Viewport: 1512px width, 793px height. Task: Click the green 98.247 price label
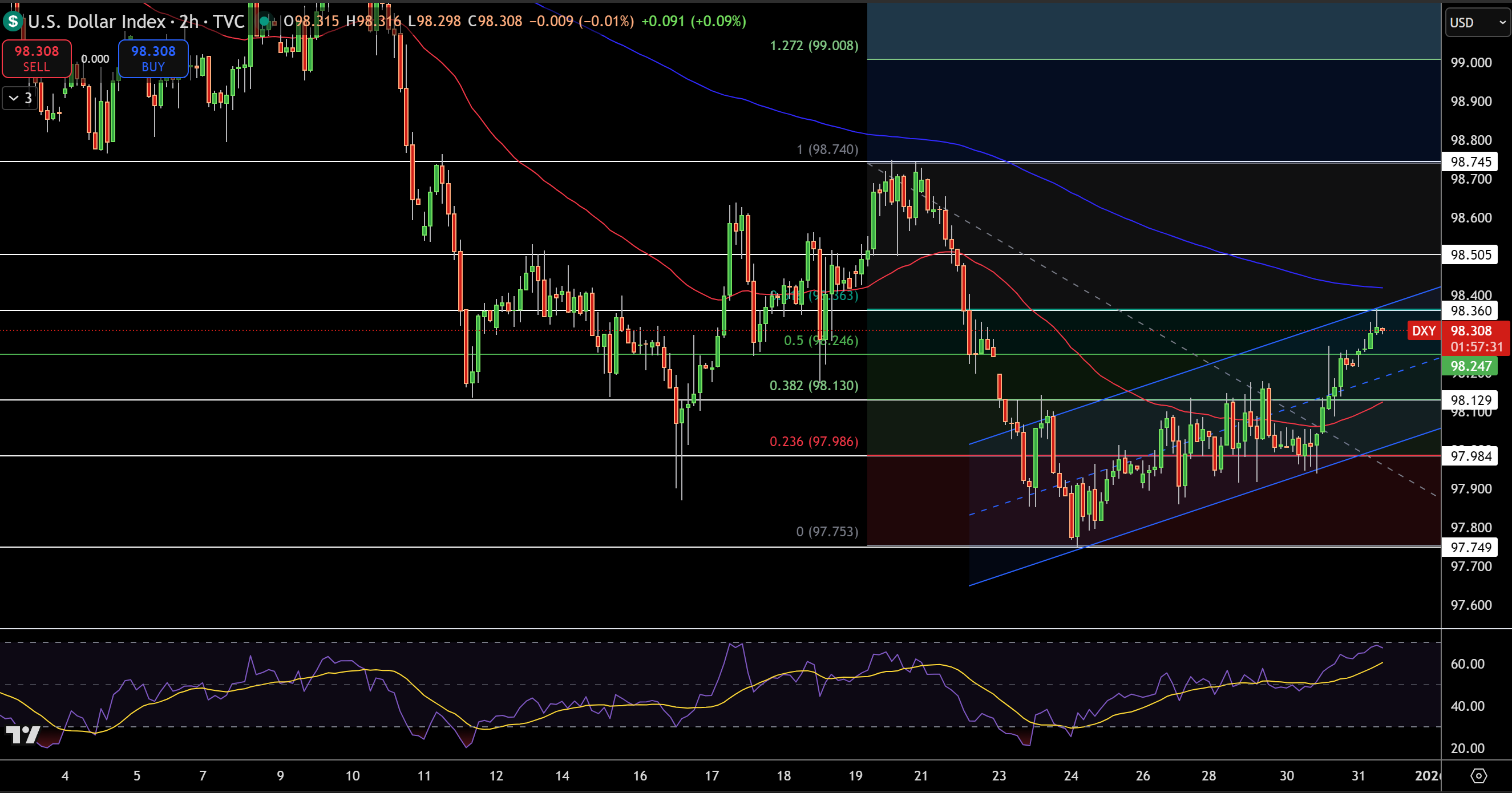1470,366
